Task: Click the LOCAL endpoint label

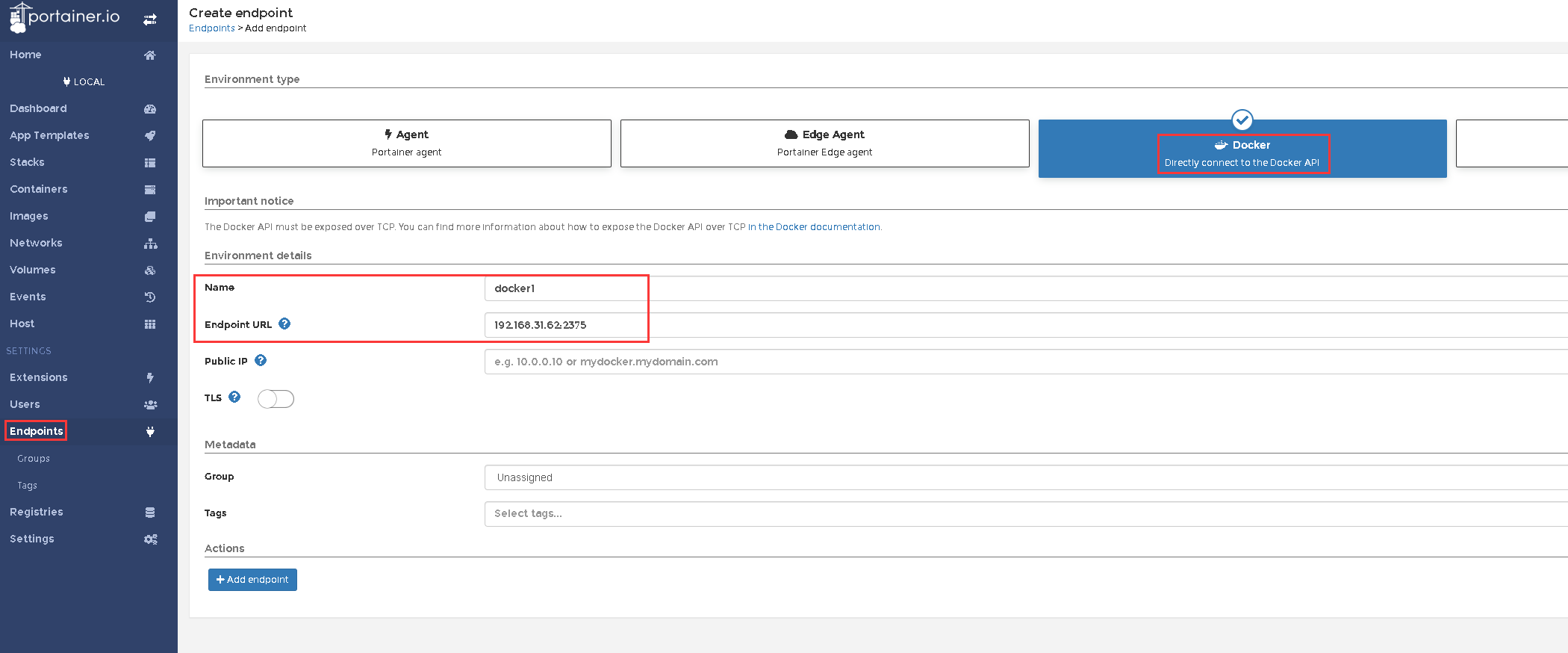Action: (89, 82)
